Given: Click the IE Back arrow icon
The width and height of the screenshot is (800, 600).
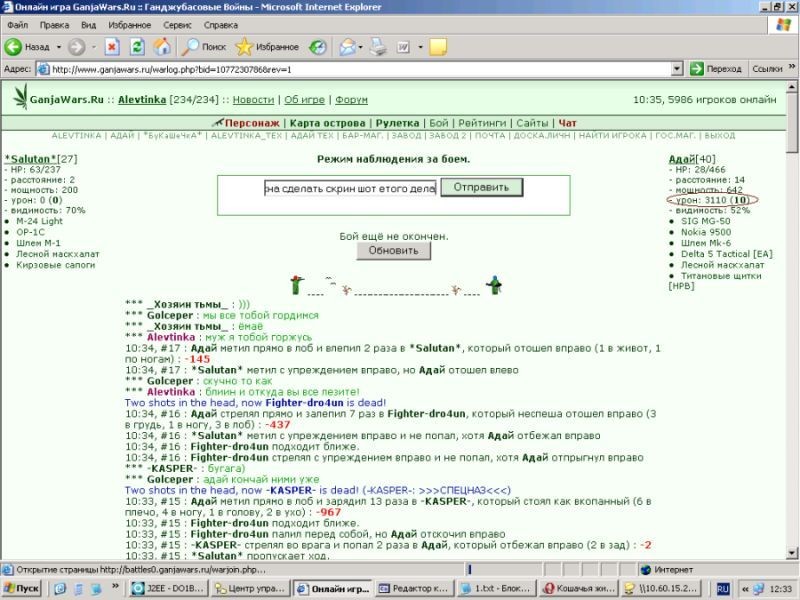Looking at the screenshot, I should point(13,47).
